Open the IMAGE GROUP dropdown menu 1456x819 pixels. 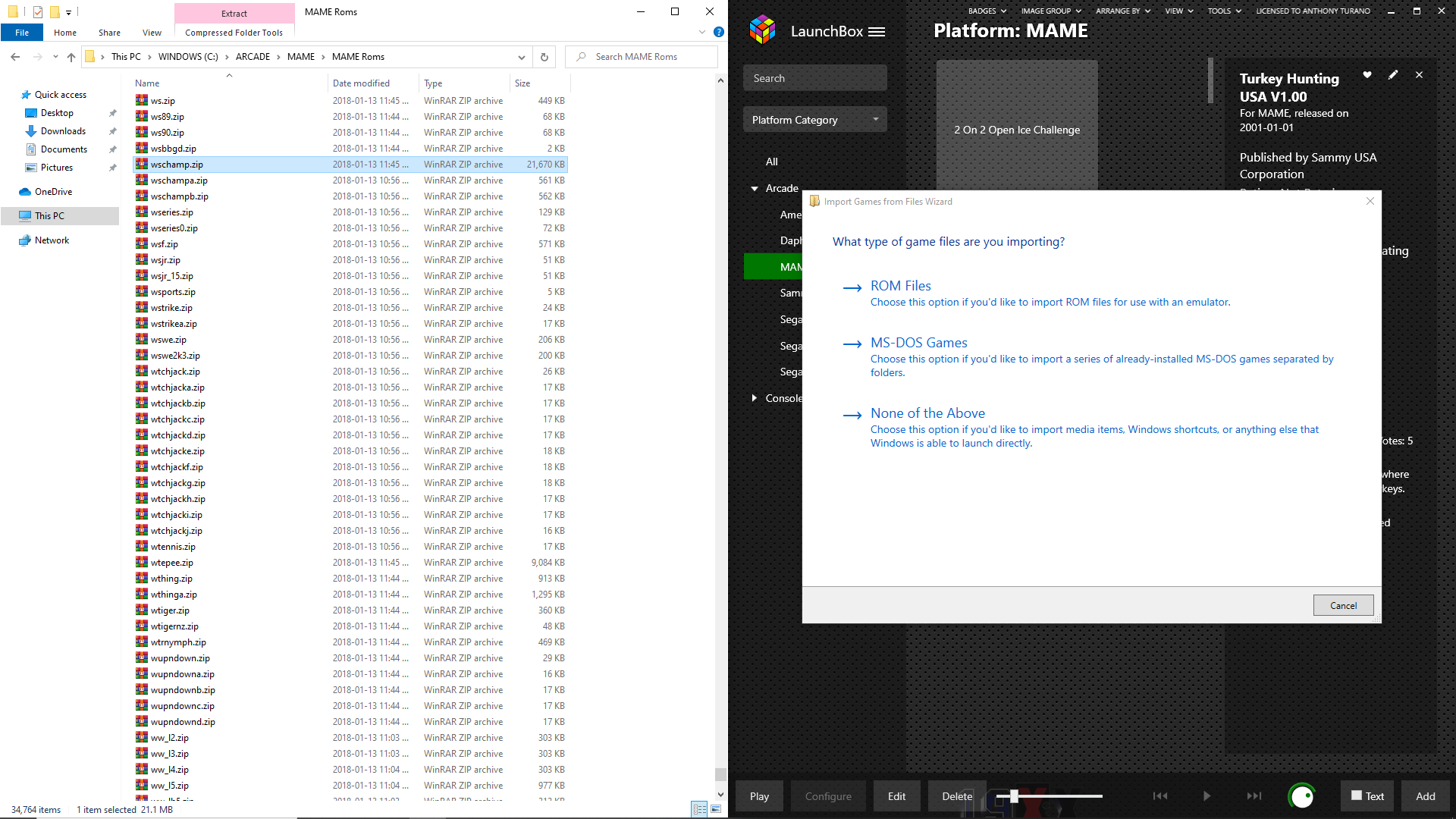1051,11
